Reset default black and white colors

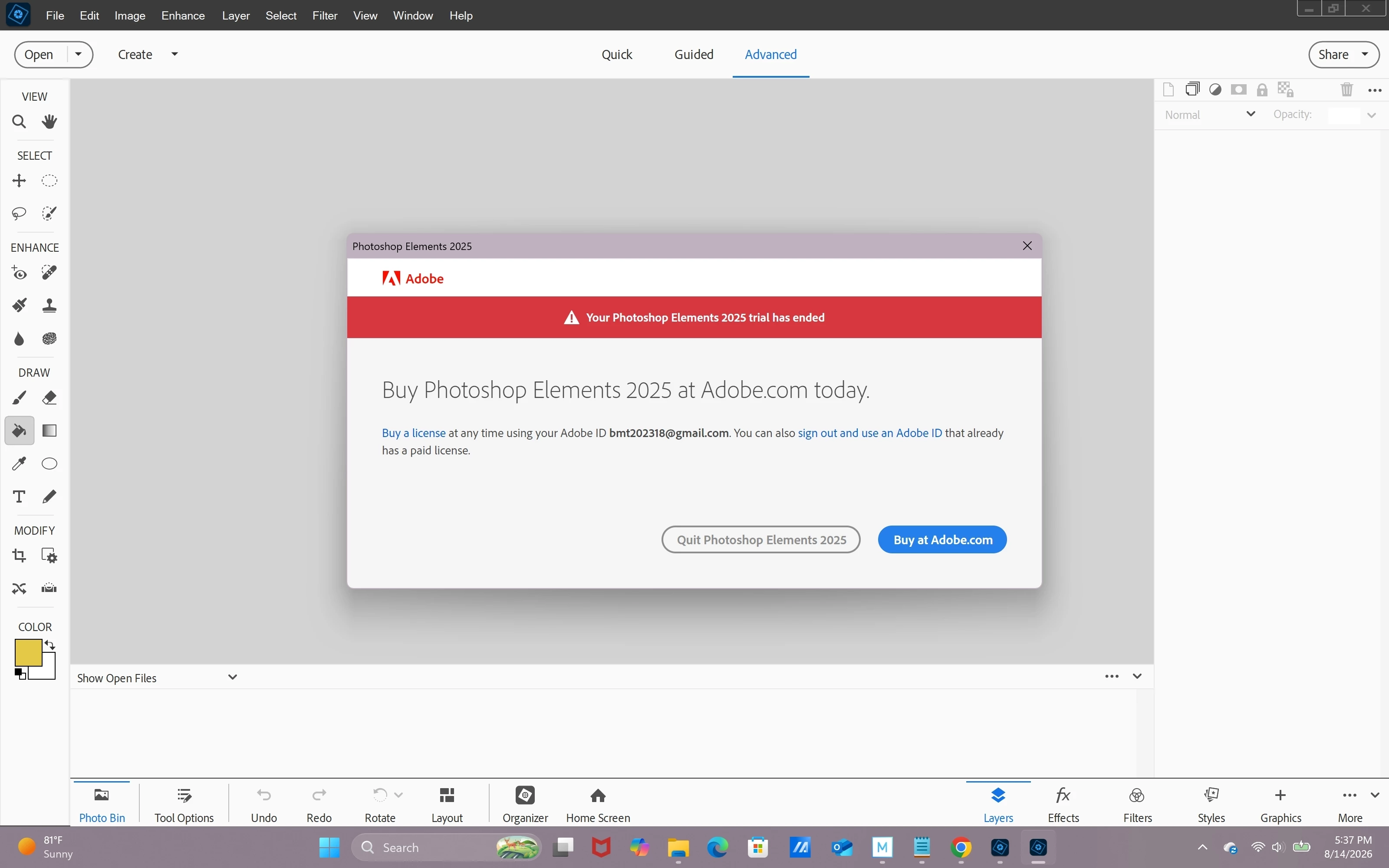tap(20, 674)
